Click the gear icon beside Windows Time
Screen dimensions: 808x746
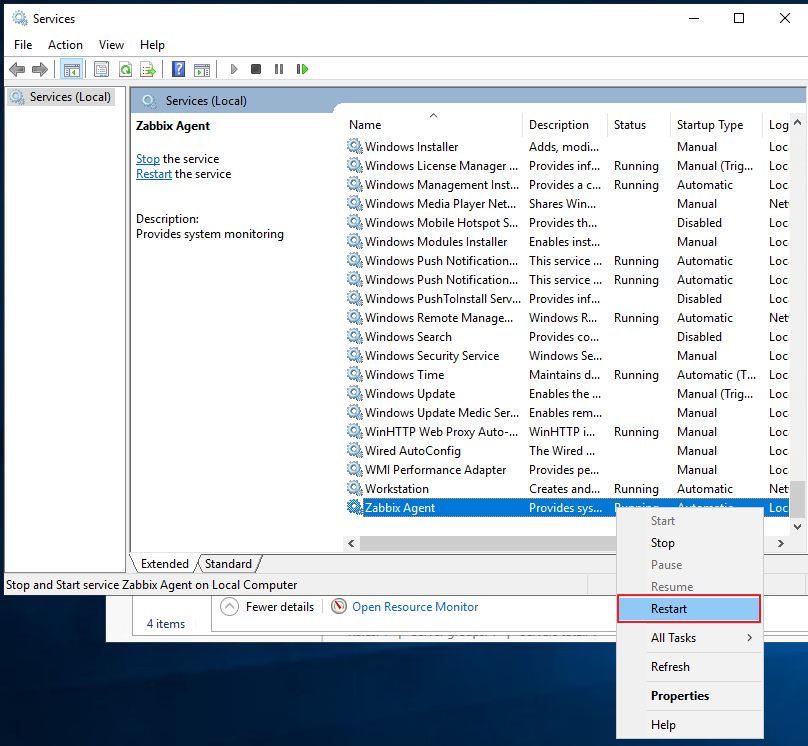354,375
